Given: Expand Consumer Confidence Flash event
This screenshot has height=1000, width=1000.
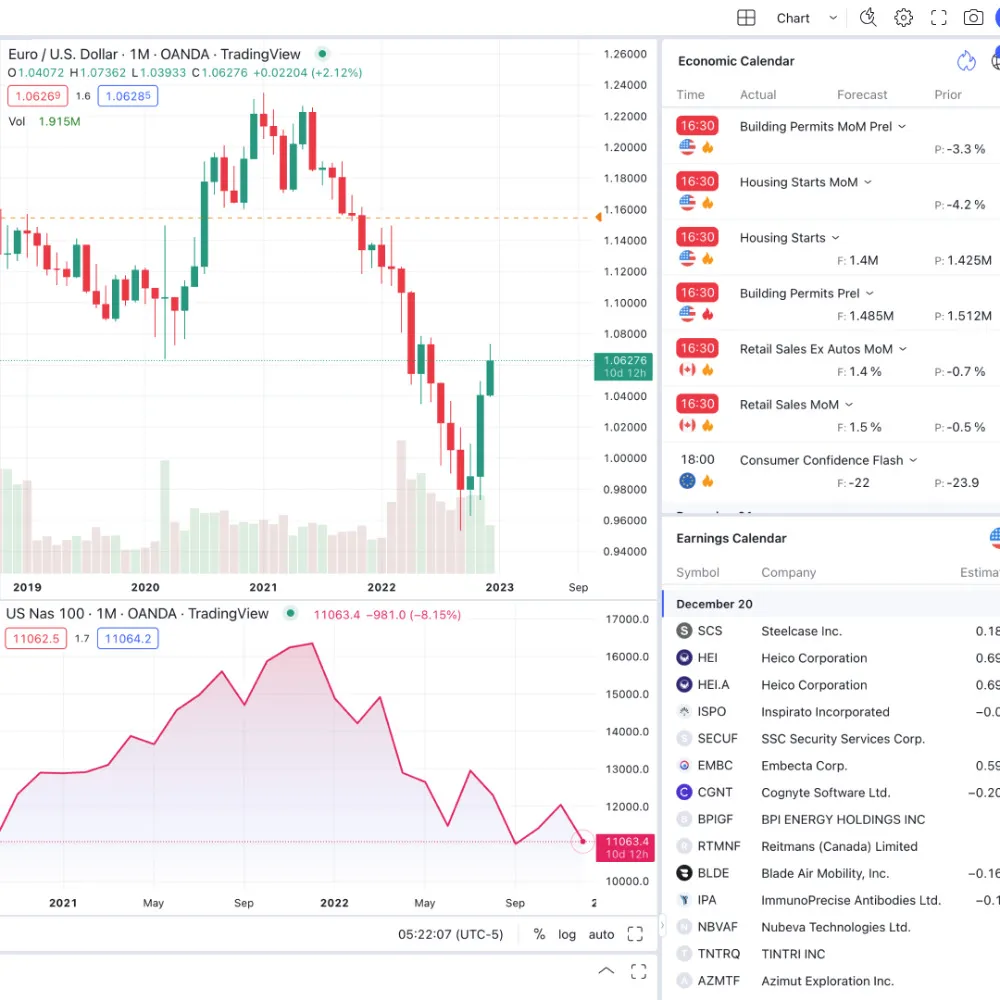Looking at the screenshot, I should (913, 460).
